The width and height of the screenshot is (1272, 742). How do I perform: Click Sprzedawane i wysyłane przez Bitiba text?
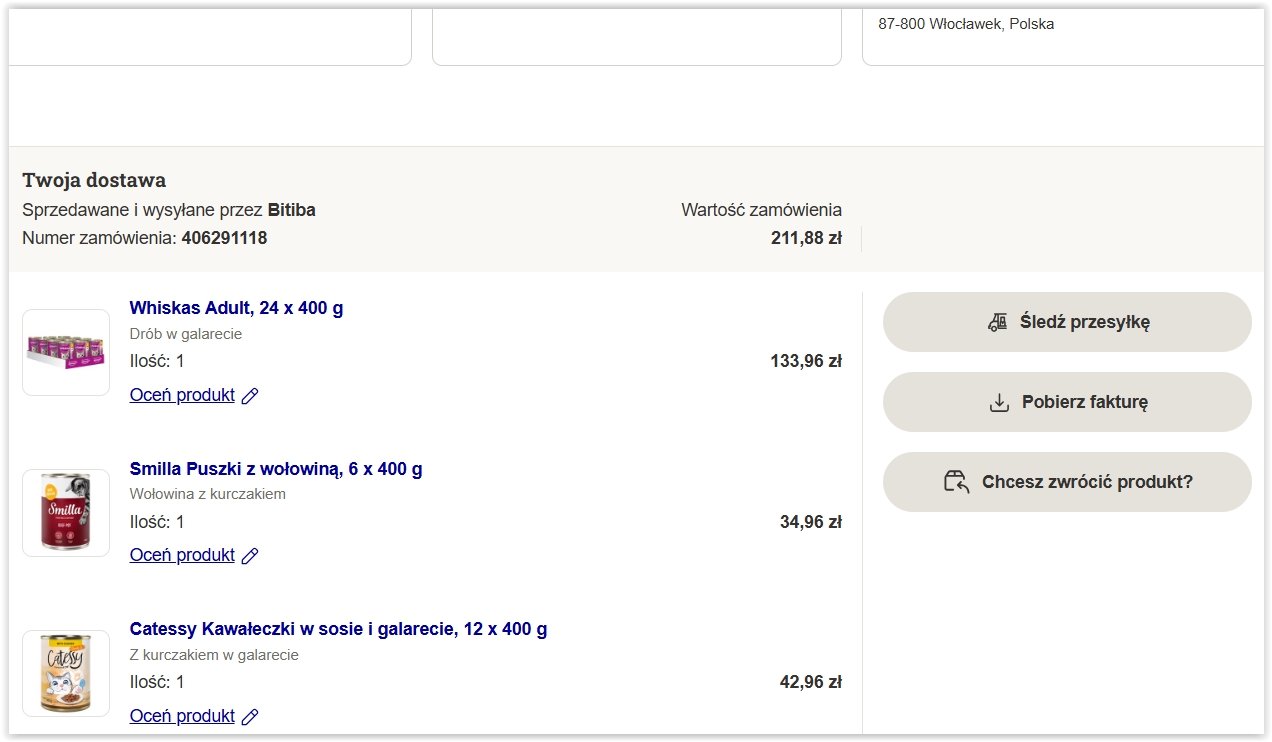coord(169,210)
